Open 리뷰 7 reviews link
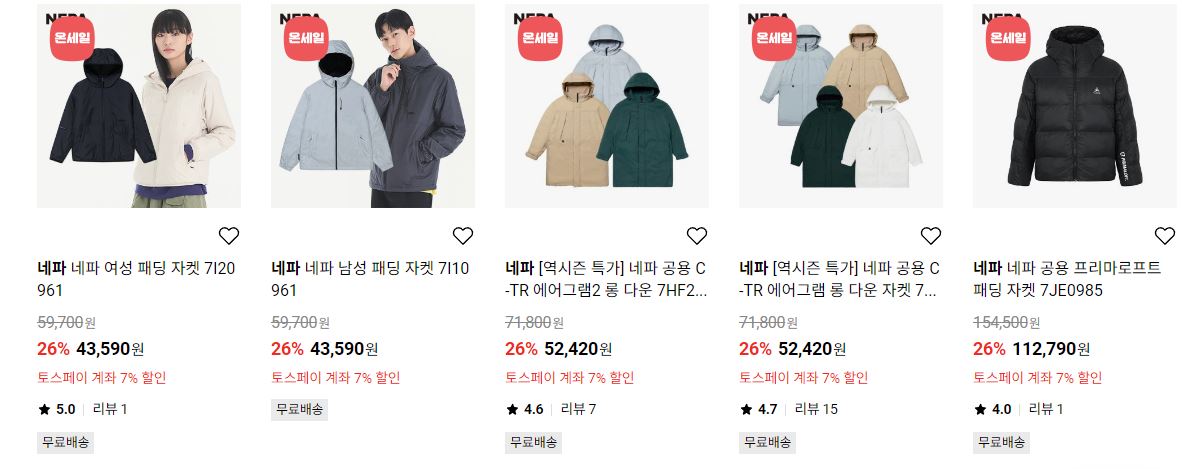The height and width of the screenshot is (469, 1183). 579,409
